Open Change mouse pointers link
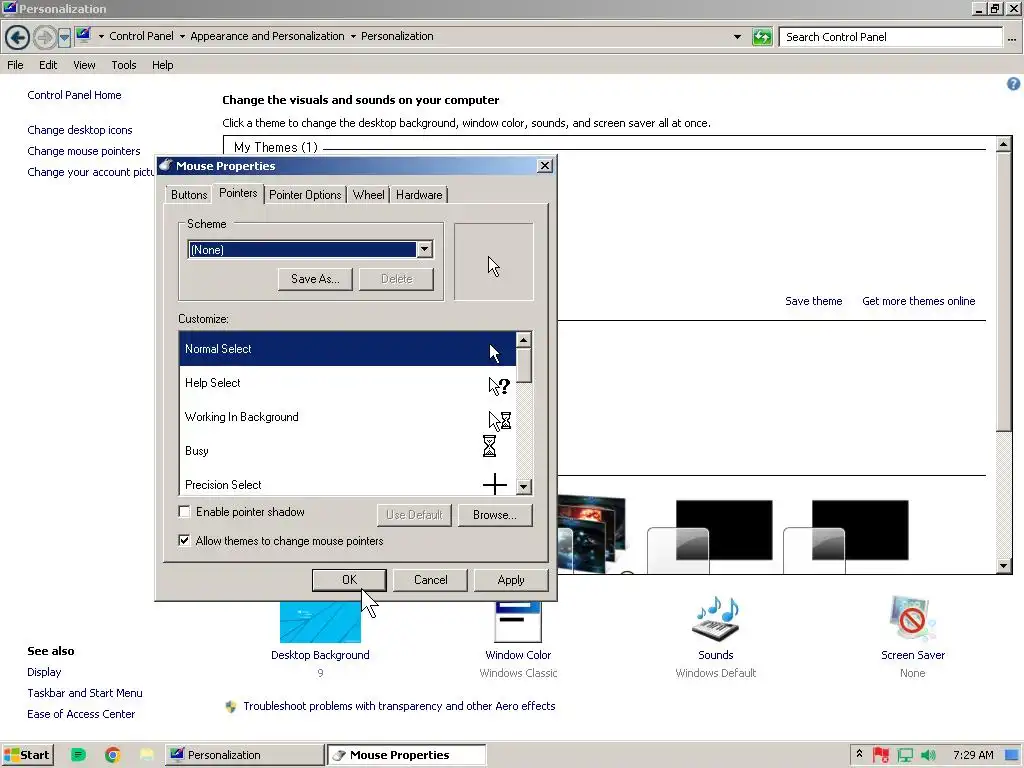 pos(84,151)
